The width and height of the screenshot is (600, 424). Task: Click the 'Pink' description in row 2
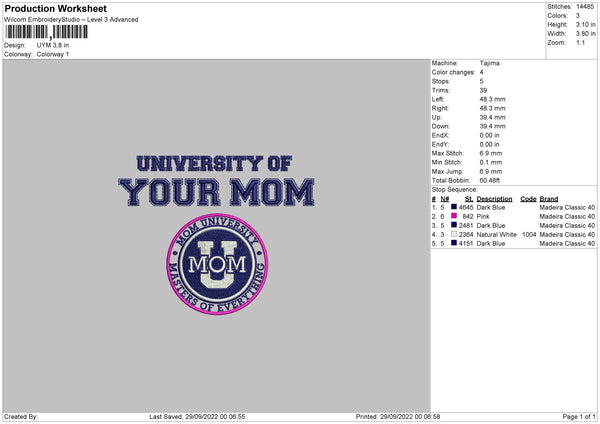pos(483,217)
